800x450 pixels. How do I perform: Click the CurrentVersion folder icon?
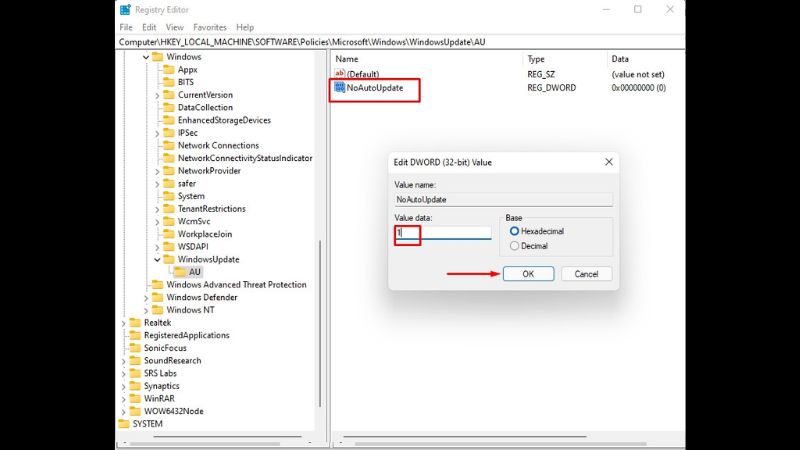click(169, 95)
